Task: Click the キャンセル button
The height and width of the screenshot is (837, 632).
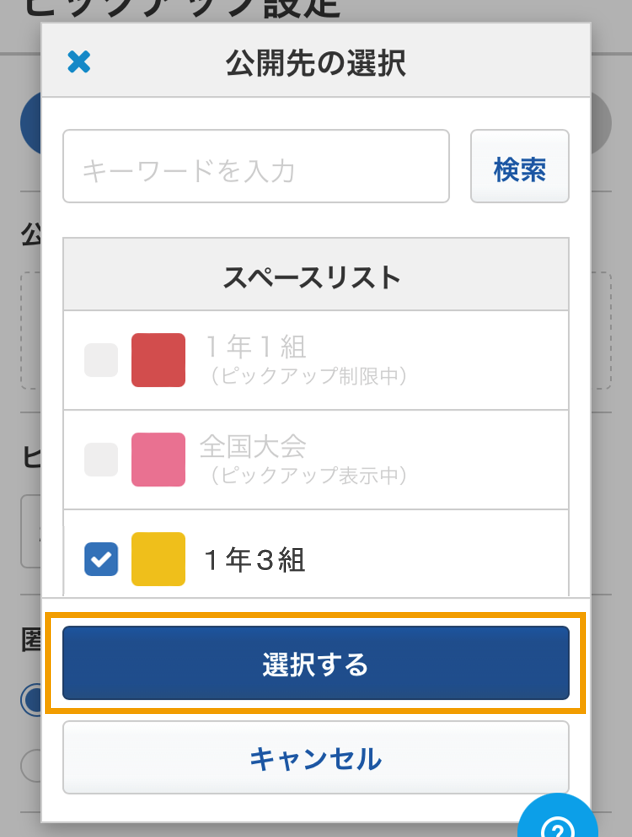Action: pyautogui.click(x=316, y=757)
